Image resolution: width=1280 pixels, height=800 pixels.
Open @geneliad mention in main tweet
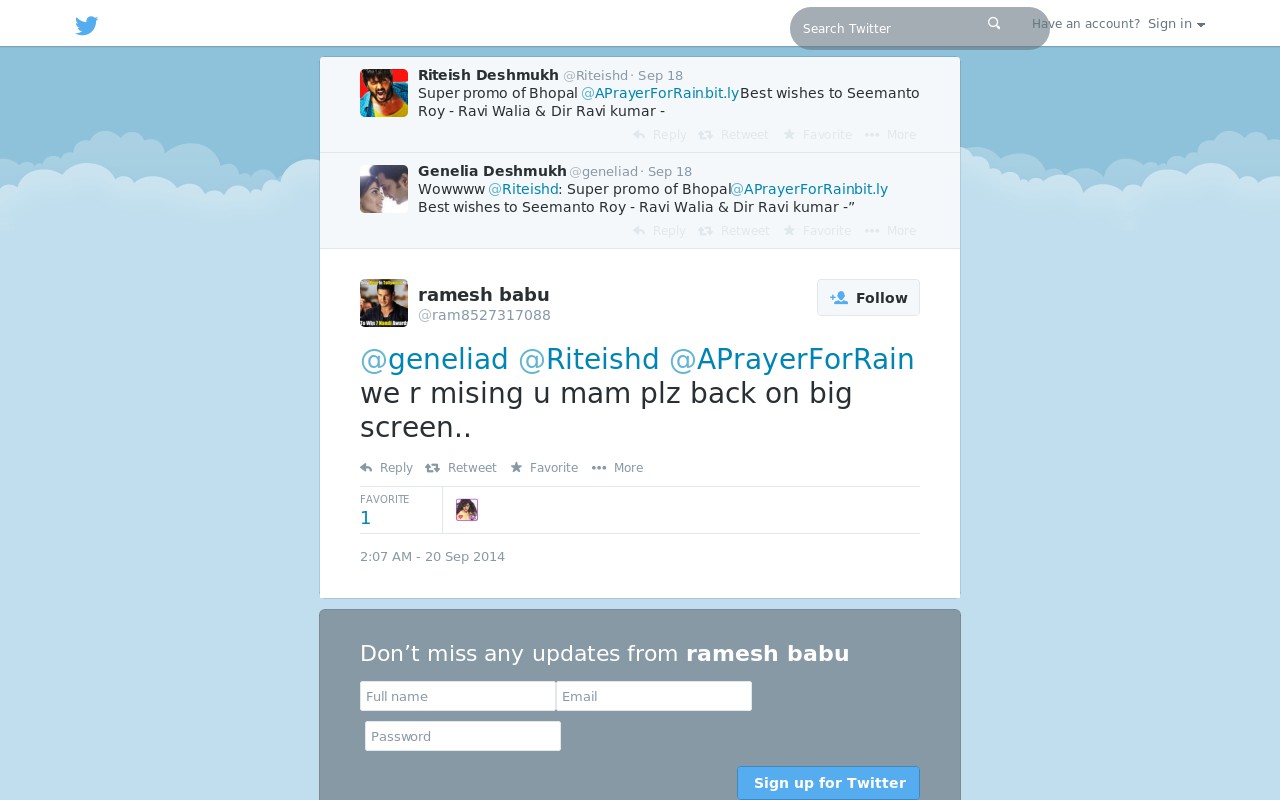point(434,359)
